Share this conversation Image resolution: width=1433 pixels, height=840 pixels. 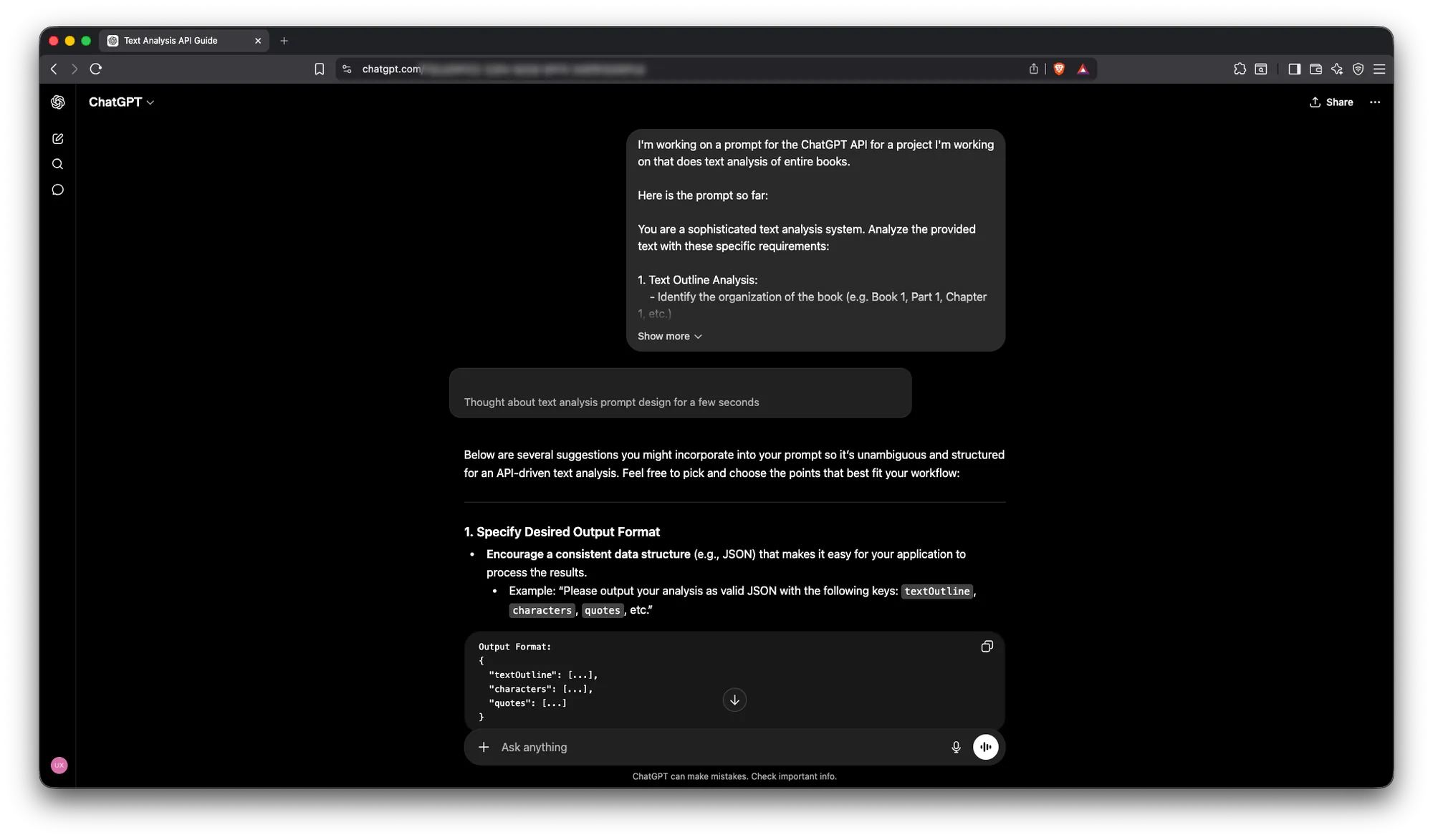click(1331, 102)
